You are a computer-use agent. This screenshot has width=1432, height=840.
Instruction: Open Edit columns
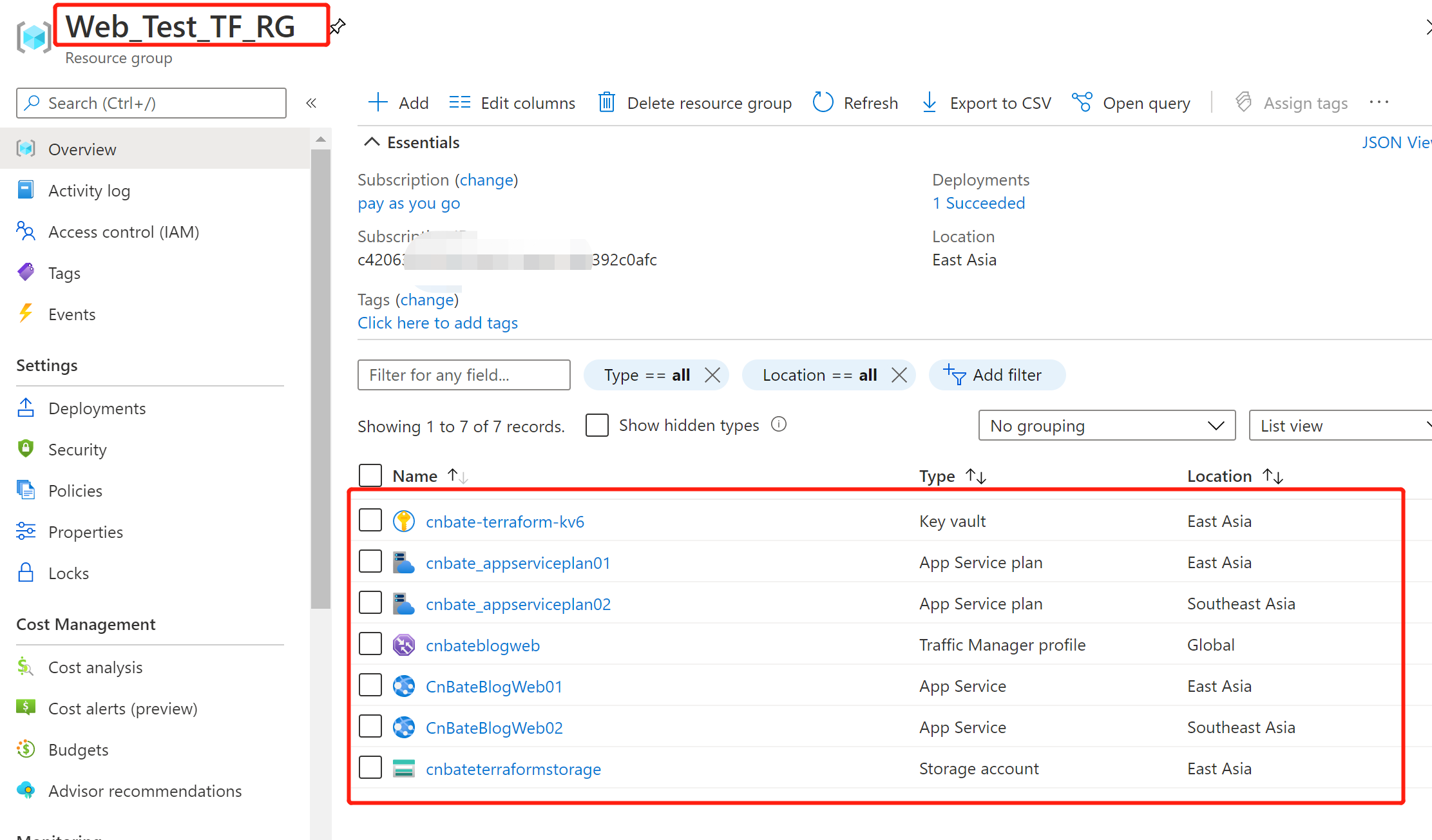pos(512,103)
